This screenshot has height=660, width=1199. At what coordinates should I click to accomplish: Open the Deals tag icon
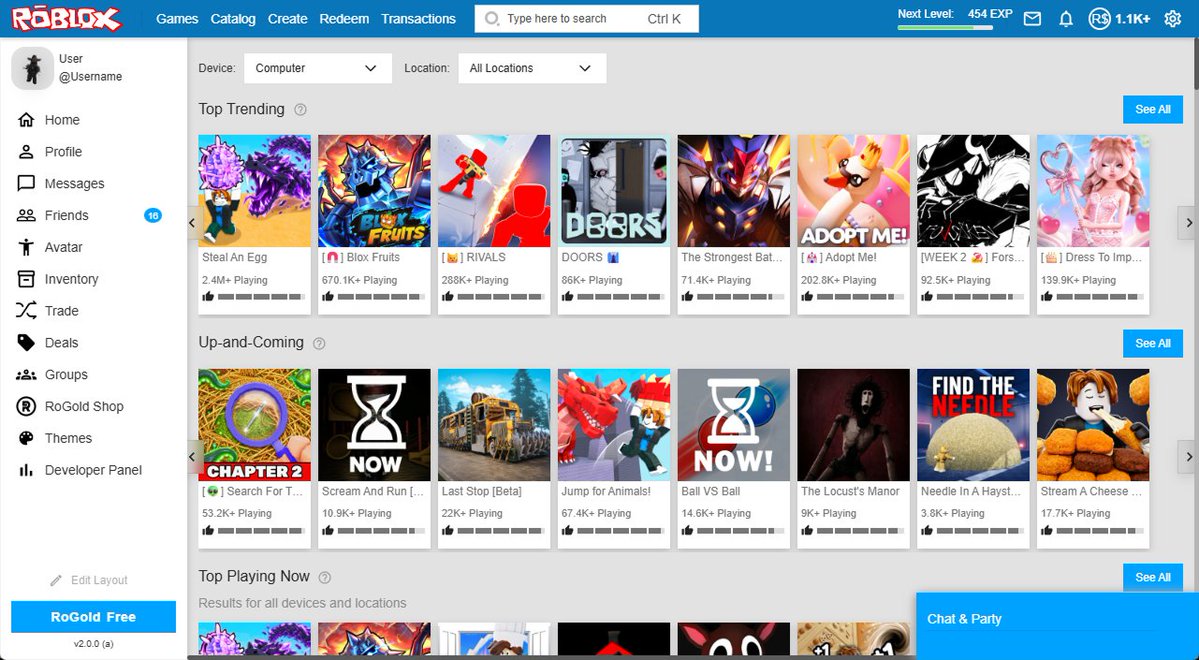[26, 343]
